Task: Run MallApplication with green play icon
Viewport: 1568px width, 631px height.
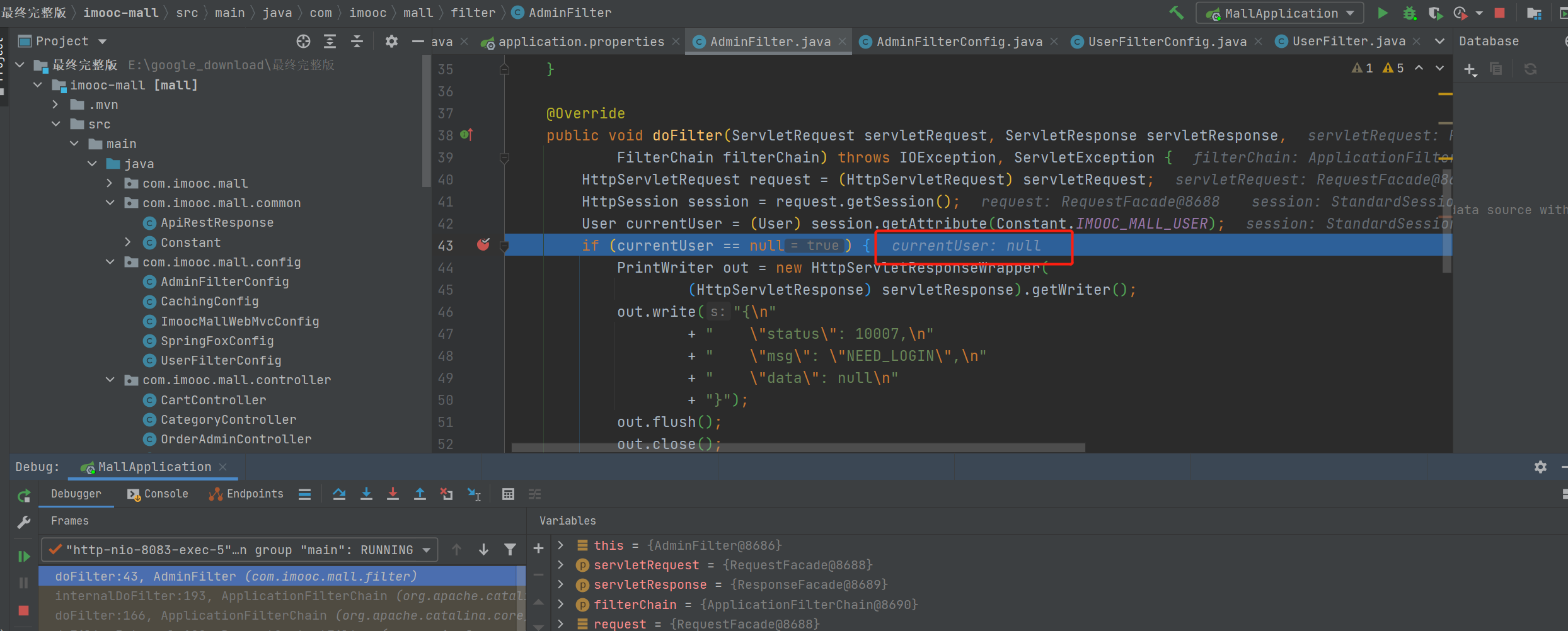Action: (x=1383, y=13)
